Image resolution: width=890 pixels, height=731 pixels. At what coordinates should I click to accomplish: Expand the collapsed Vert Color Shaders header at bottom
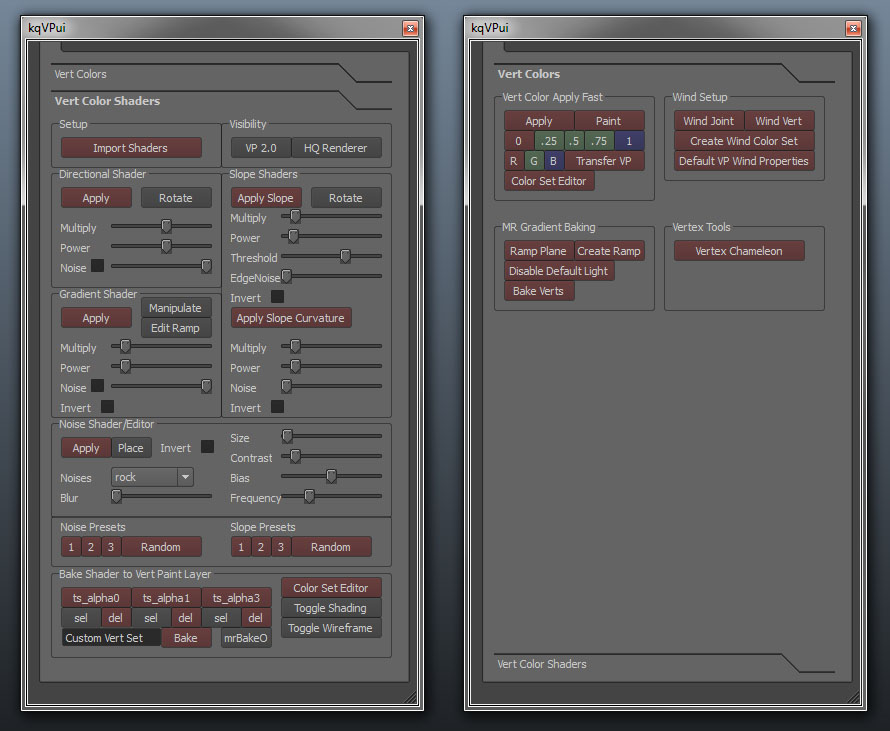point(542,664)
